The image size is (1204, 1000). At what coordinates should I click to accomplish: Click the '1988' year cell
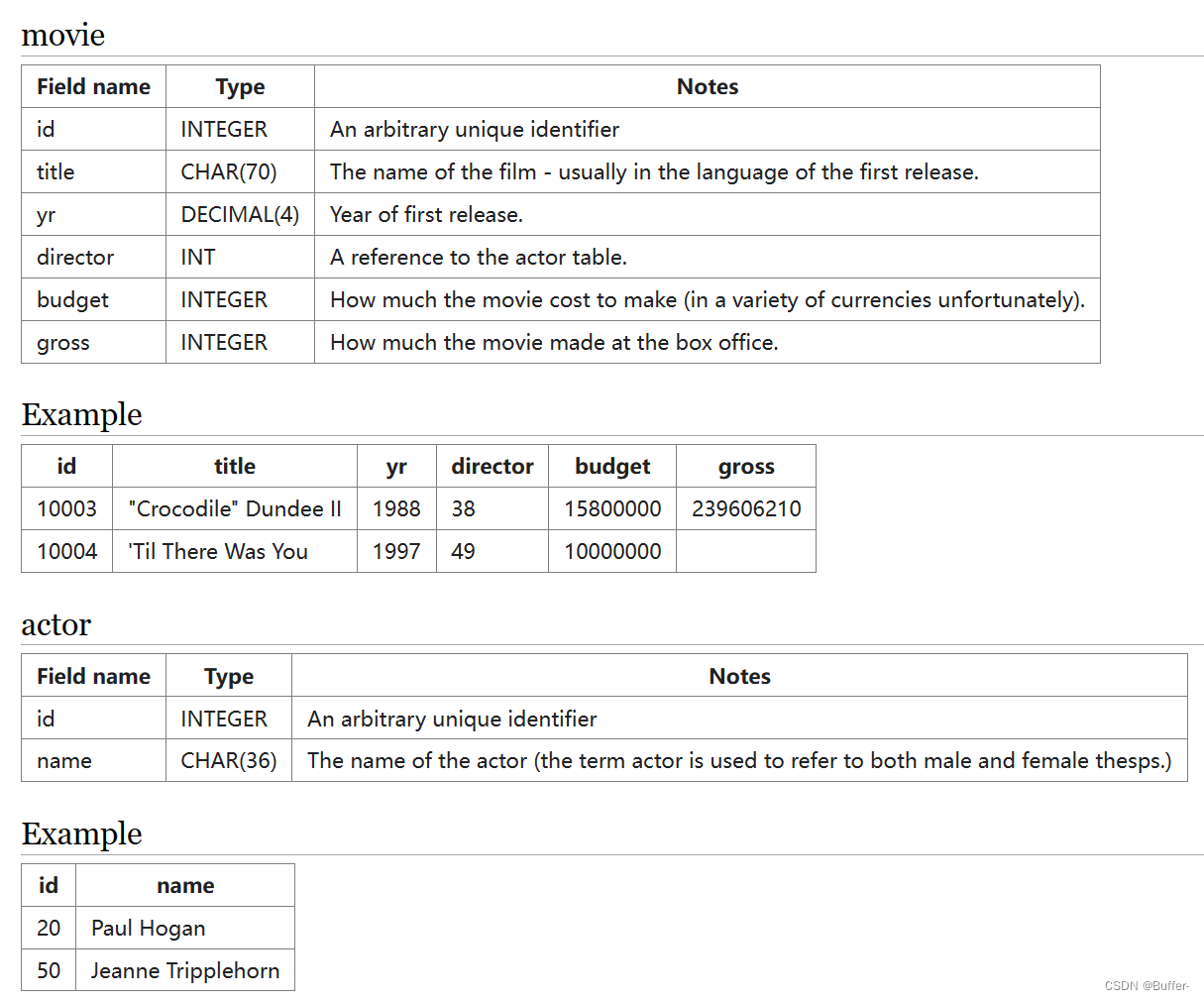click(396, 508)
